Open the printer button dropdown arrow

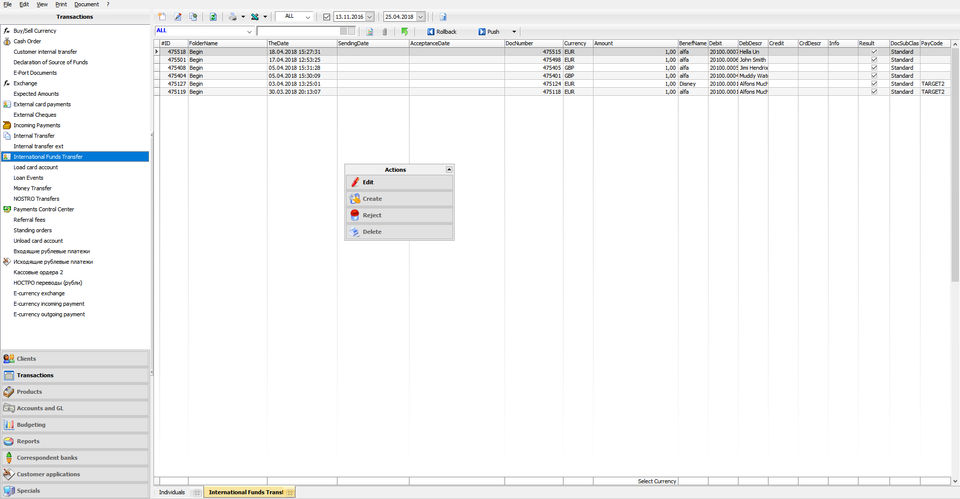pos(243,17)
